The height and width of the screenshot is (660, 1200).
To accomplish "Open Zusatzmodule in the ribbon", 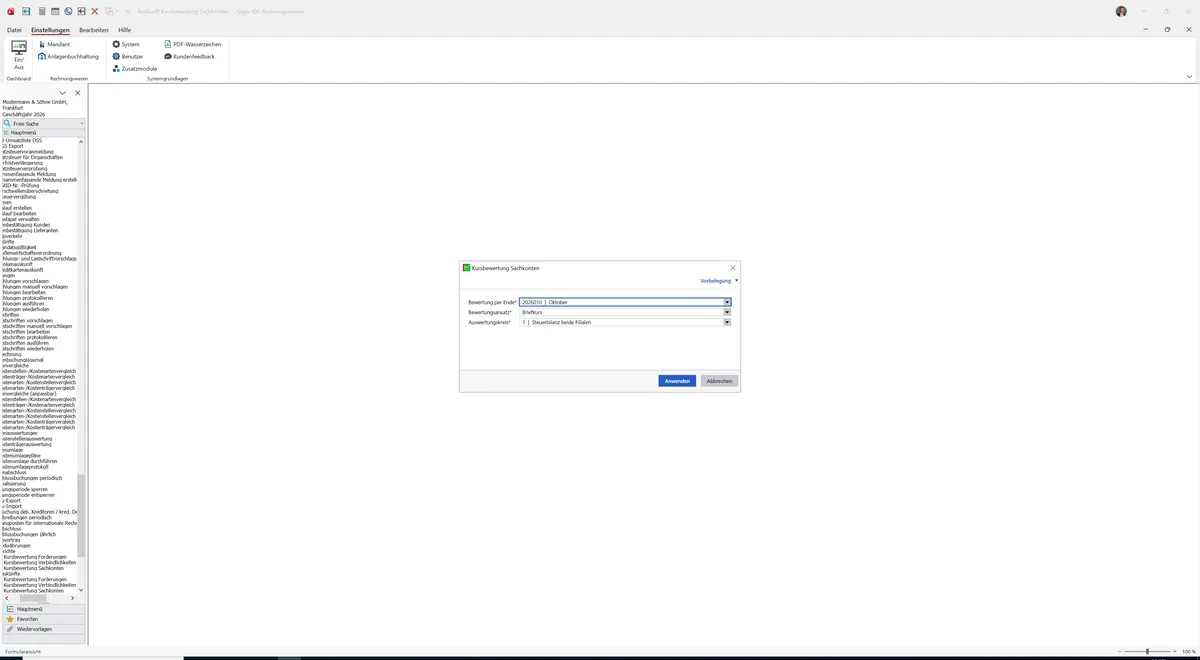I will (134, 69).
